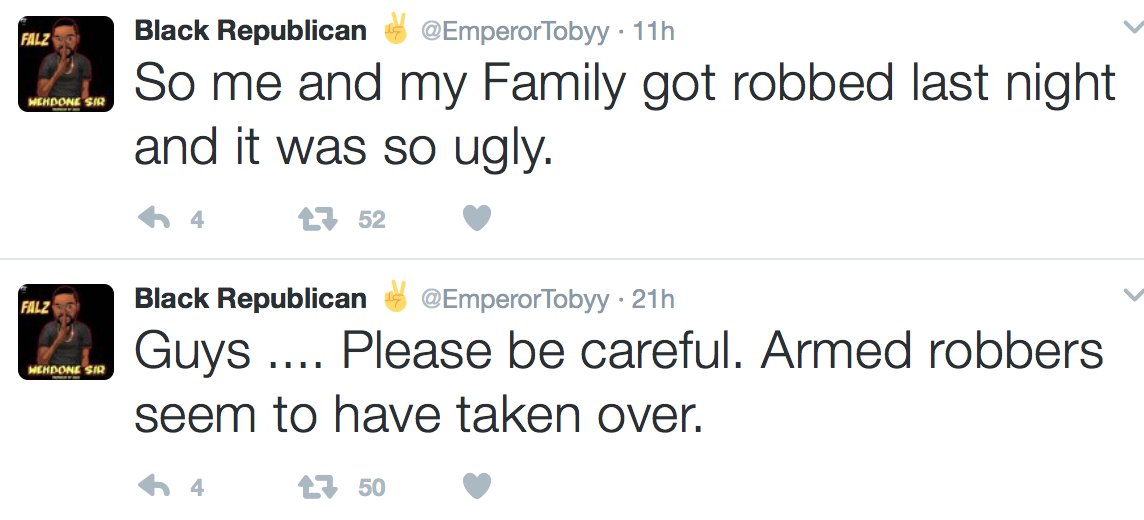
Task: Retweet the 'got robbed last night' tweet
Action: 316,219
